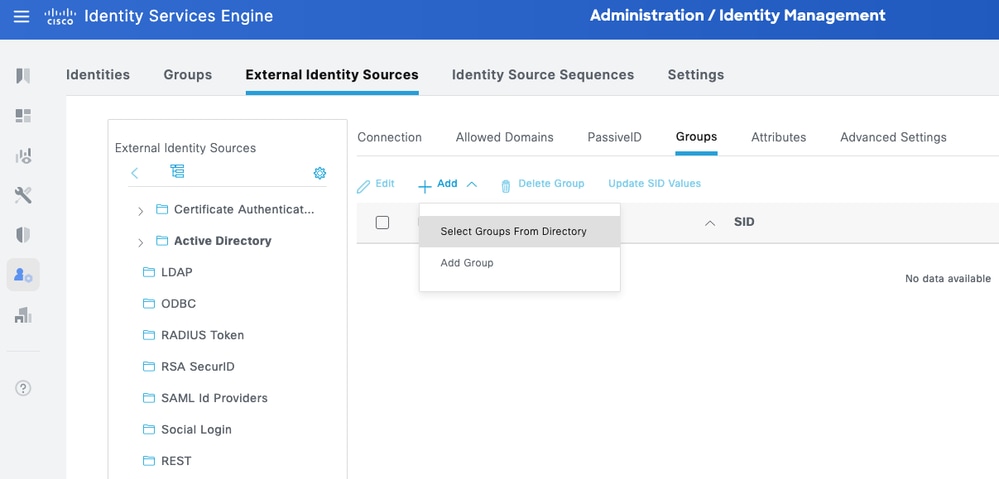Open the hamburger navigation menu

click(22, 17)
